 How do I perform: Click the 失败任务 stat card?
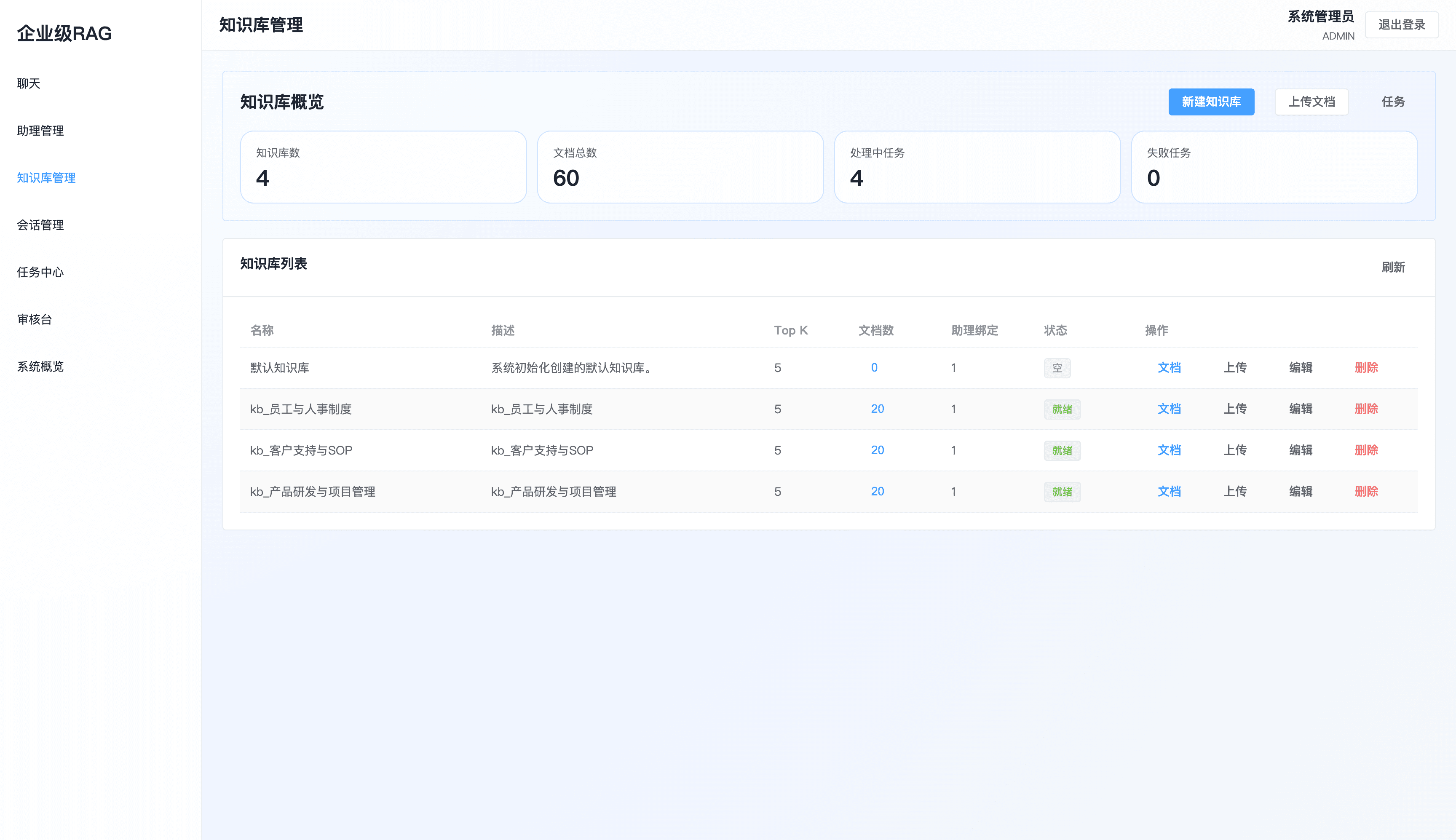tap(1274, 167)
